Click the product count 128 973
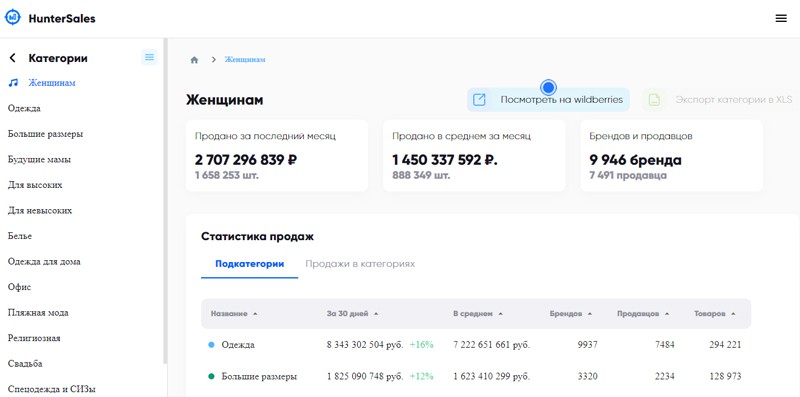Viewport: 800px width, 397px height. tap(725, 377)
